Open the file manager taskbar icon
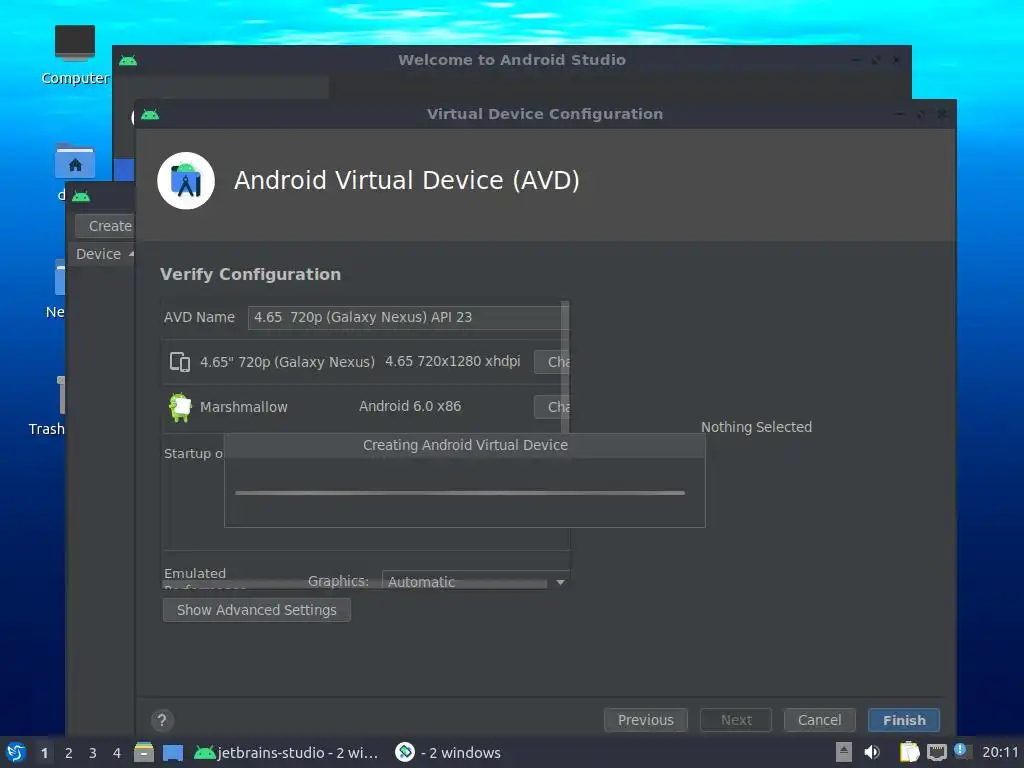The width and height of the screenshot is (1024, 768). [x=144, y=752]
